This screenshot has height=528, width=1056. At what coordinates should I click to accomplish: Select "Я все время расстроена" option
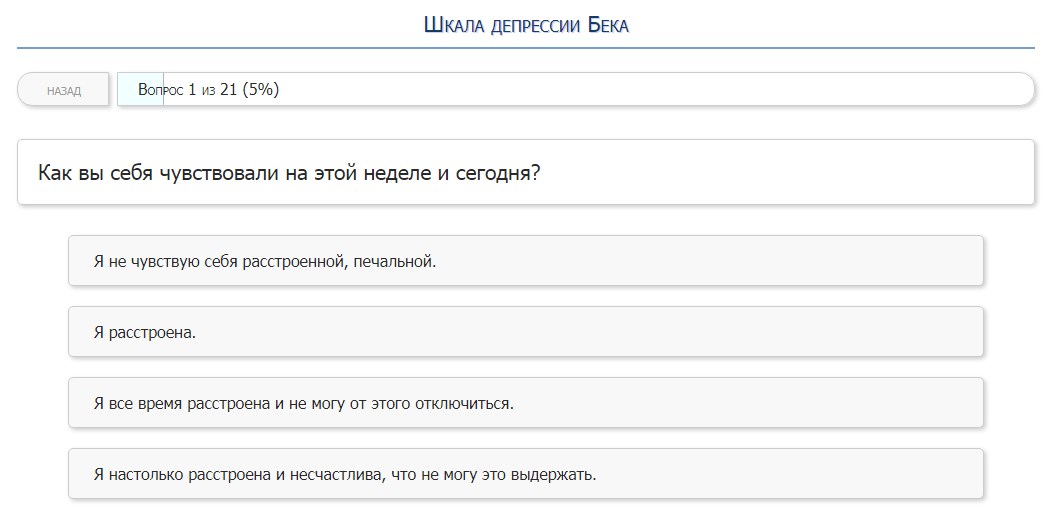pos(303,404)
